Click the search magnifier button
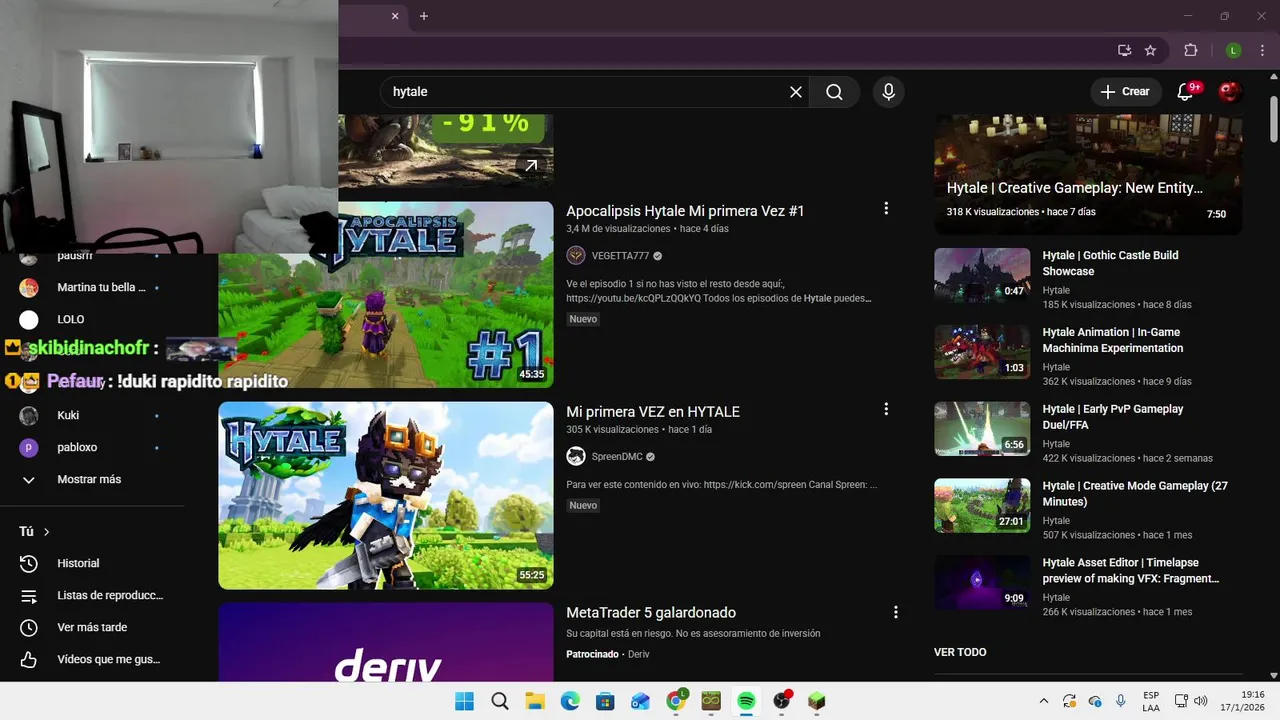Screen dimensions: 1280x720 coord(834,92)
